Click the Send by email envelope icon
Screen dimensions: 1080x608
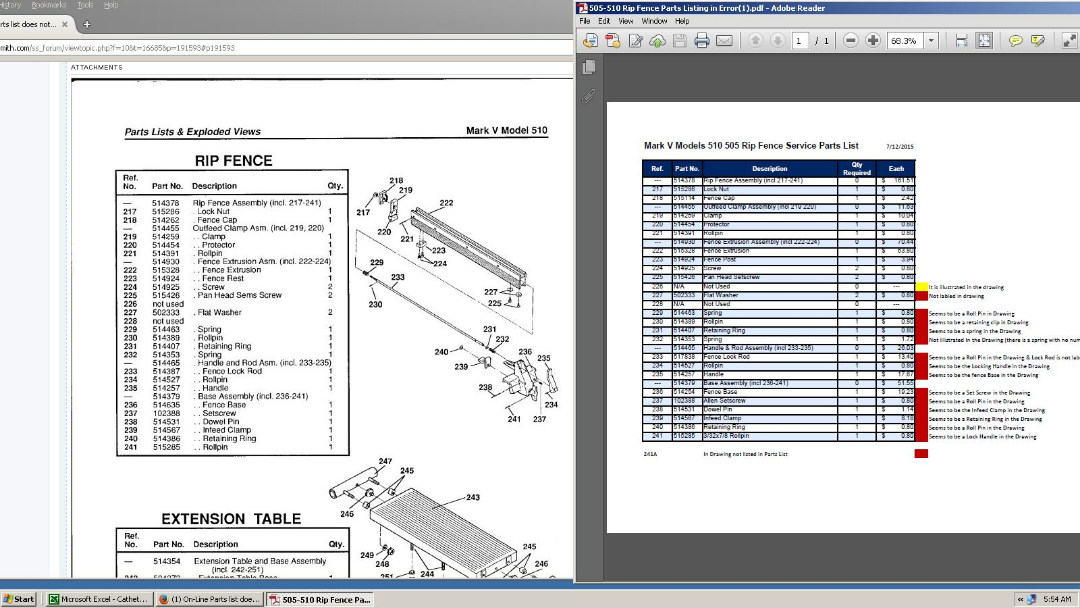[725, 41]
